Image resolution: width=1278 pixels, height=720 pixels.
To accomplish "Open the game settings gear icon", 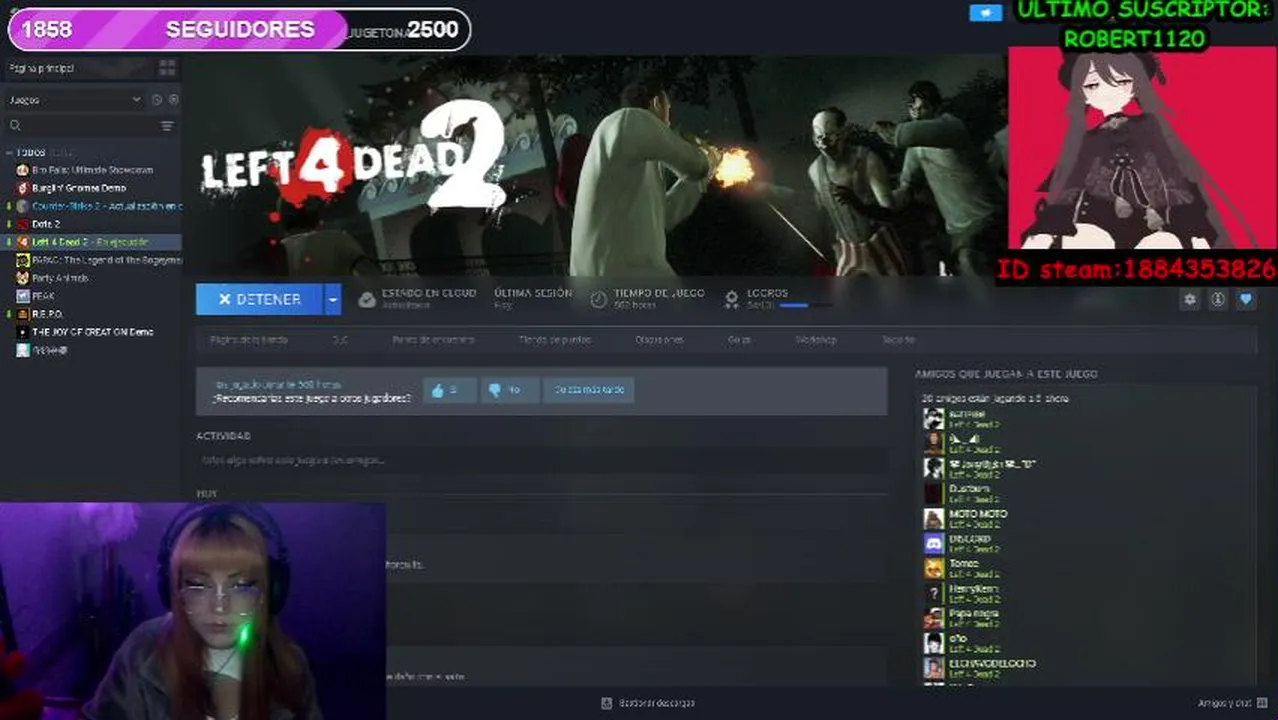I will (x=1189, y=299).
